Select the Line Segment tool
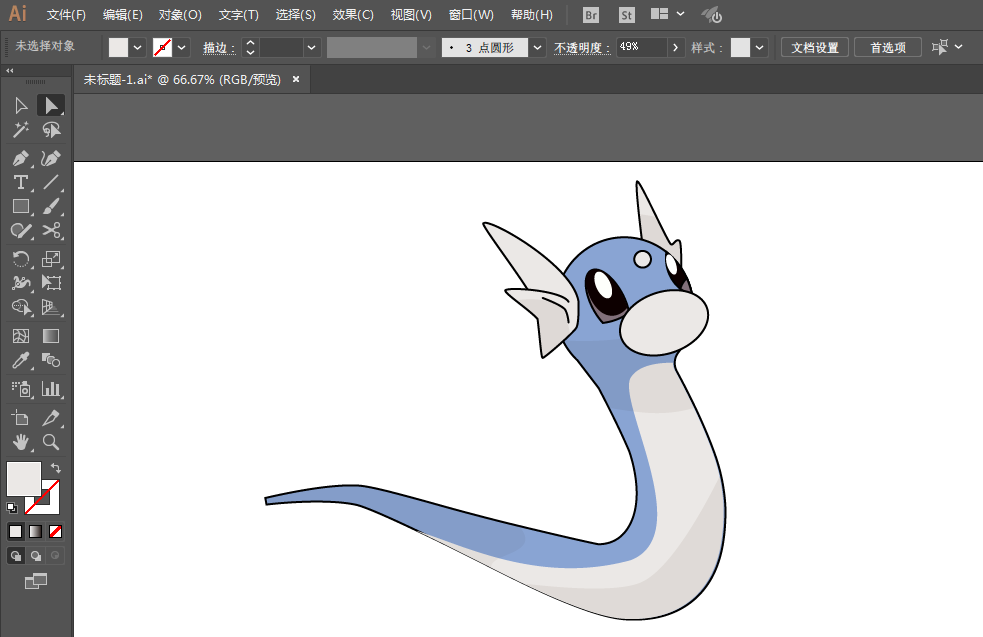This screenshot has width=983, height=637. click(x=51, y=182)
